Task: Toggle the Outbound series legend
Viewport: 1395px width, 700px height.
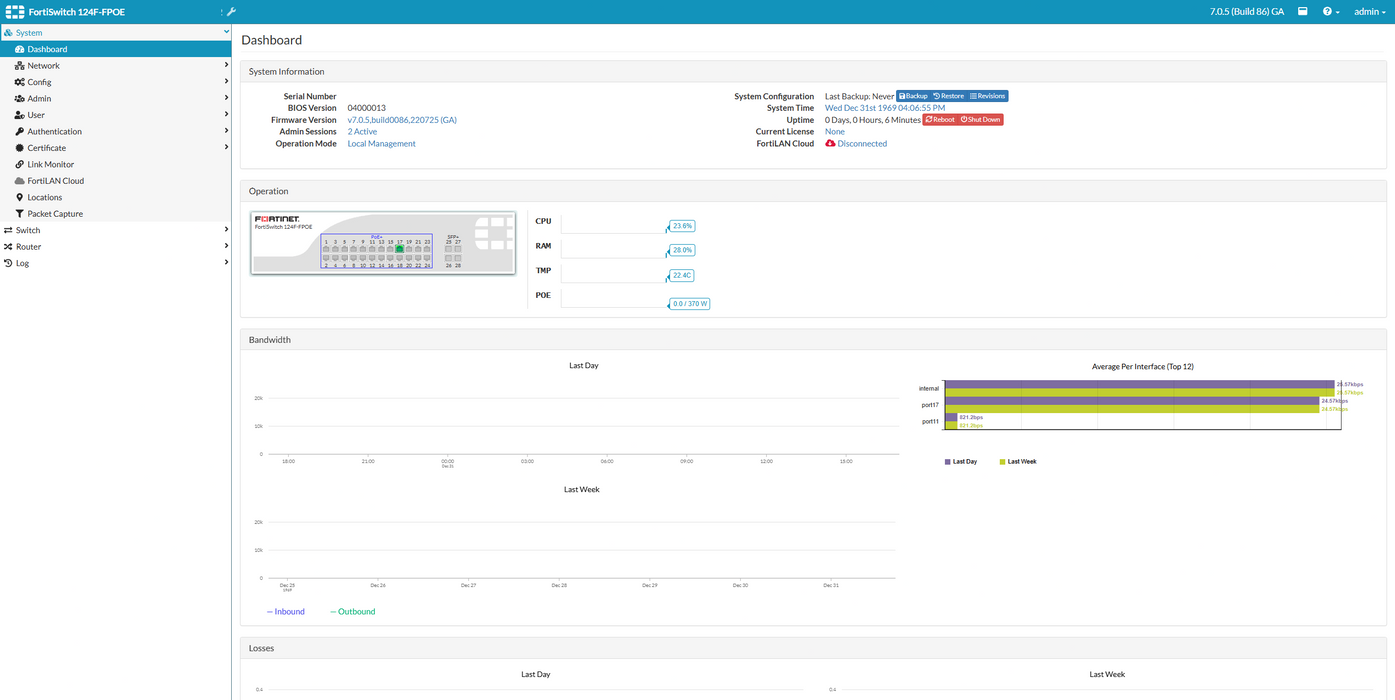Action: [352, 611]
